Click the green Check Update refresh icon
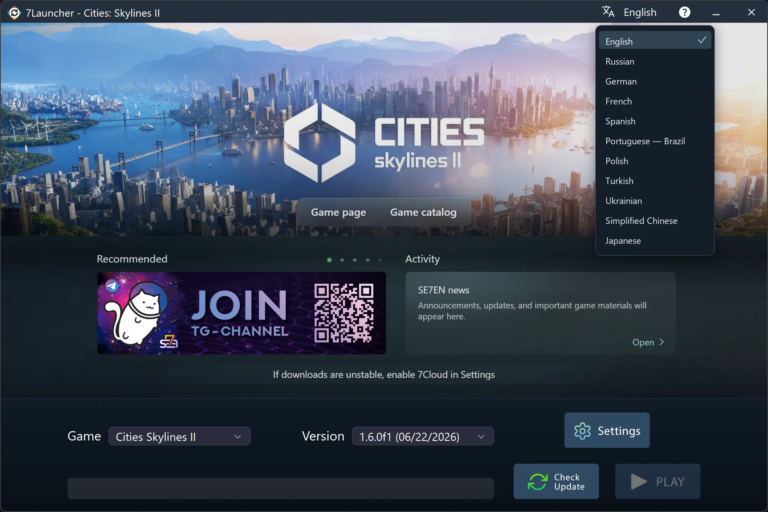 [x=538, y=482]
